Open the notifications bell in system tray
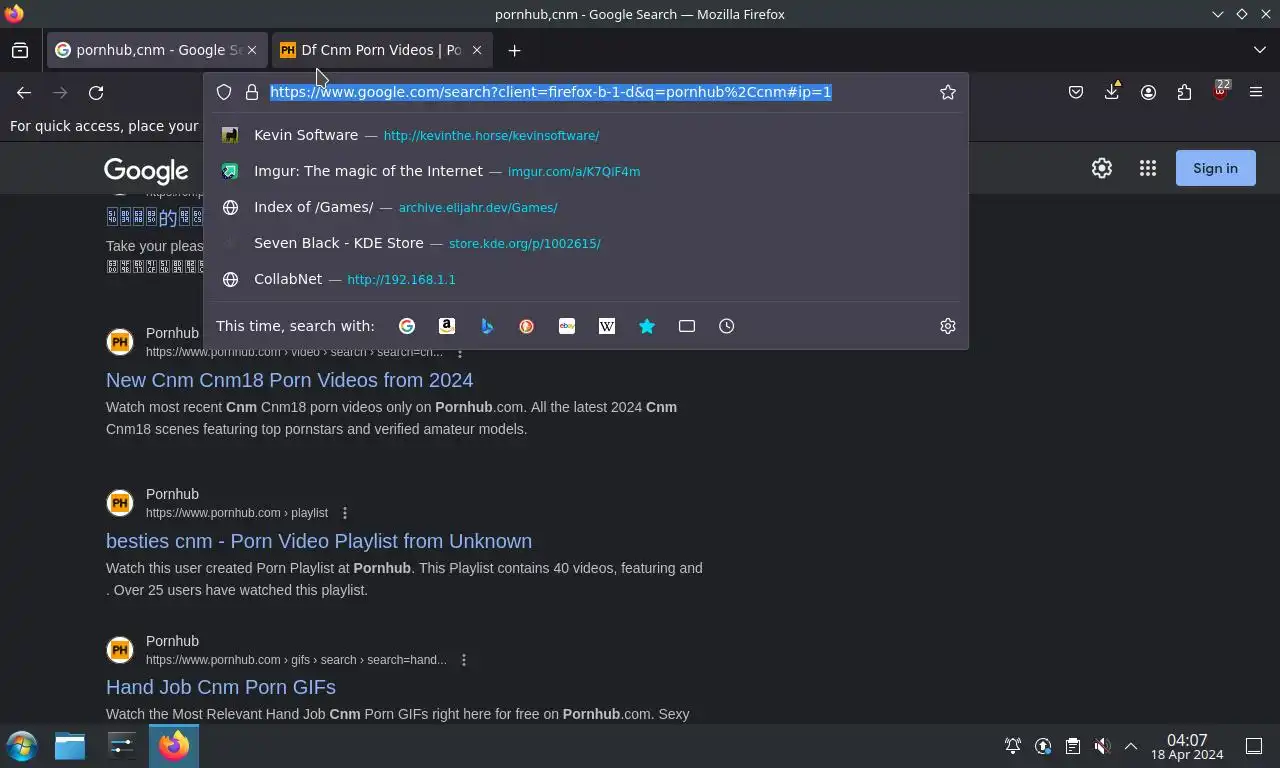 [x=1013, y=746]
